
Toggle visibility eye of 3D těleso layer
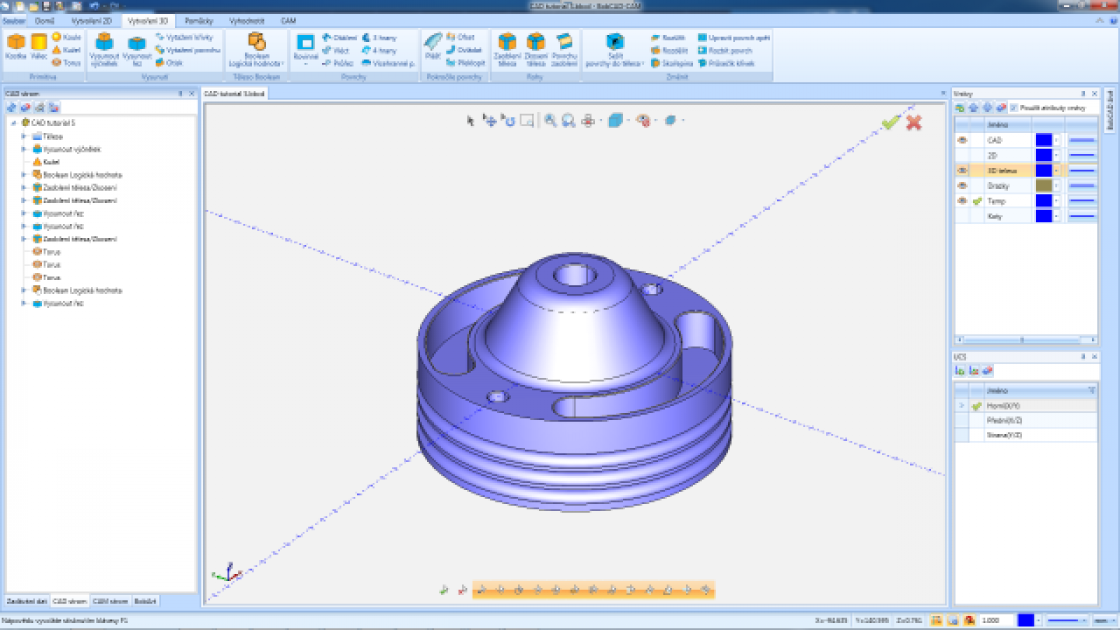(962, 170)
